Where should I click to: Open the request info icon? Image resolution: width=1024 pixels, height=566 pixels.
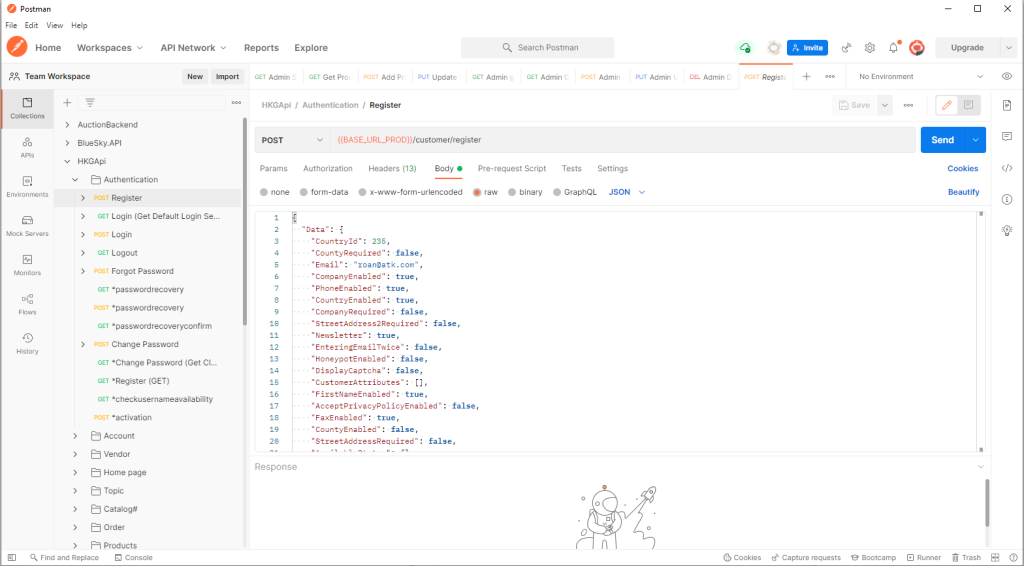click(1007, 199)
